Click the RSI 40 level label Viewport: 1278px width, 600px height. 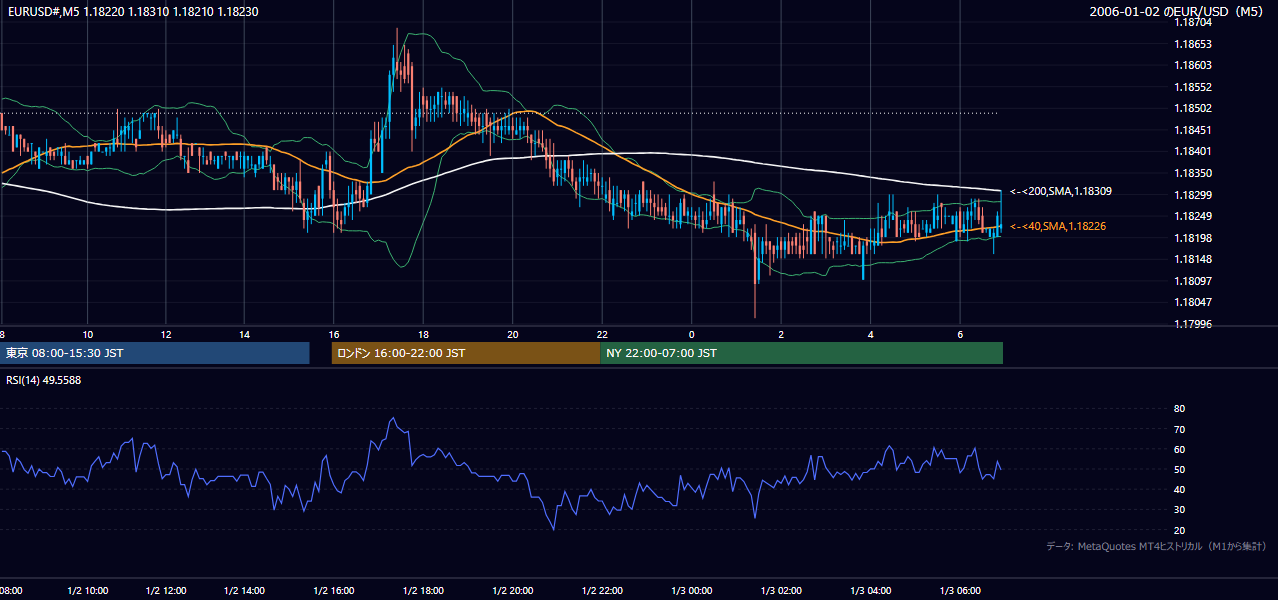(x=1179, y=489)
